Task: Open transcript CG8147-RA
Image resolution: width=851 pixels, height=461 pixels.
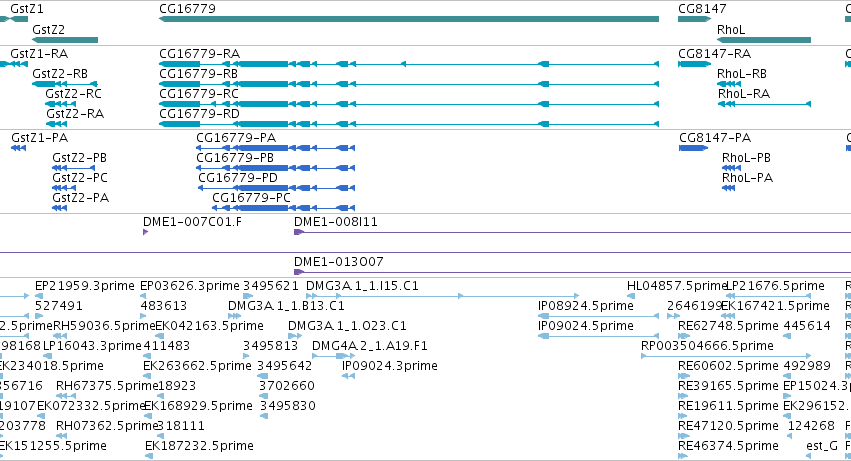Action: coord(714,54)
